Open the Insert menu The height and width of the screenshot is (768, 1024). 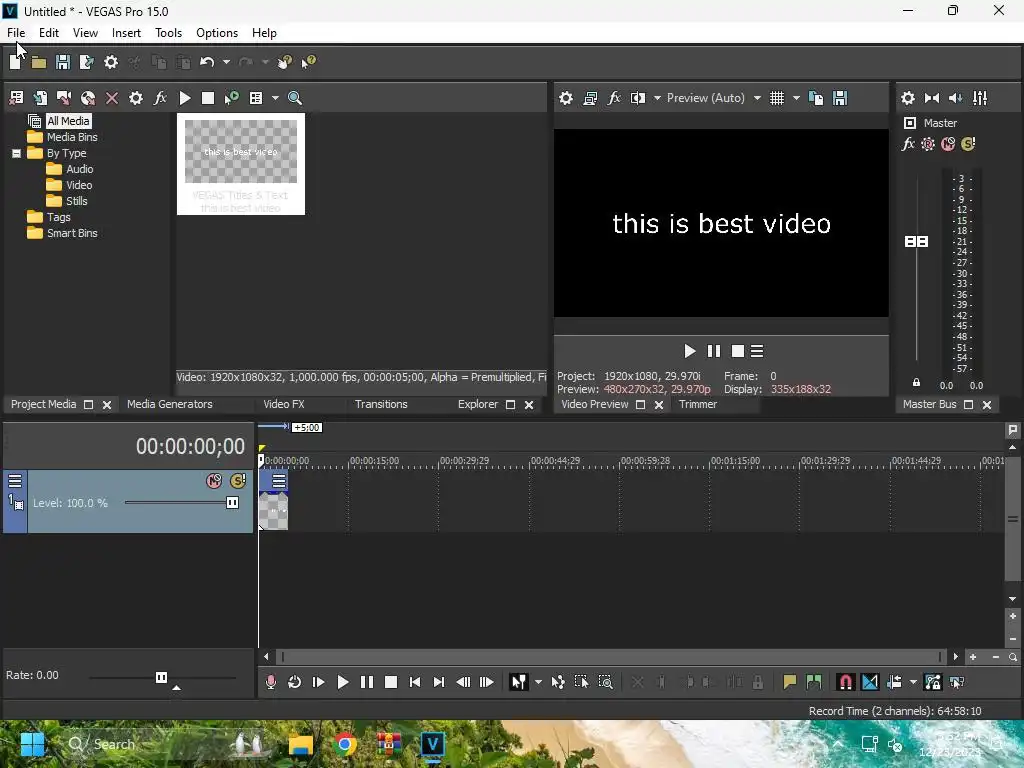[126, 33]
